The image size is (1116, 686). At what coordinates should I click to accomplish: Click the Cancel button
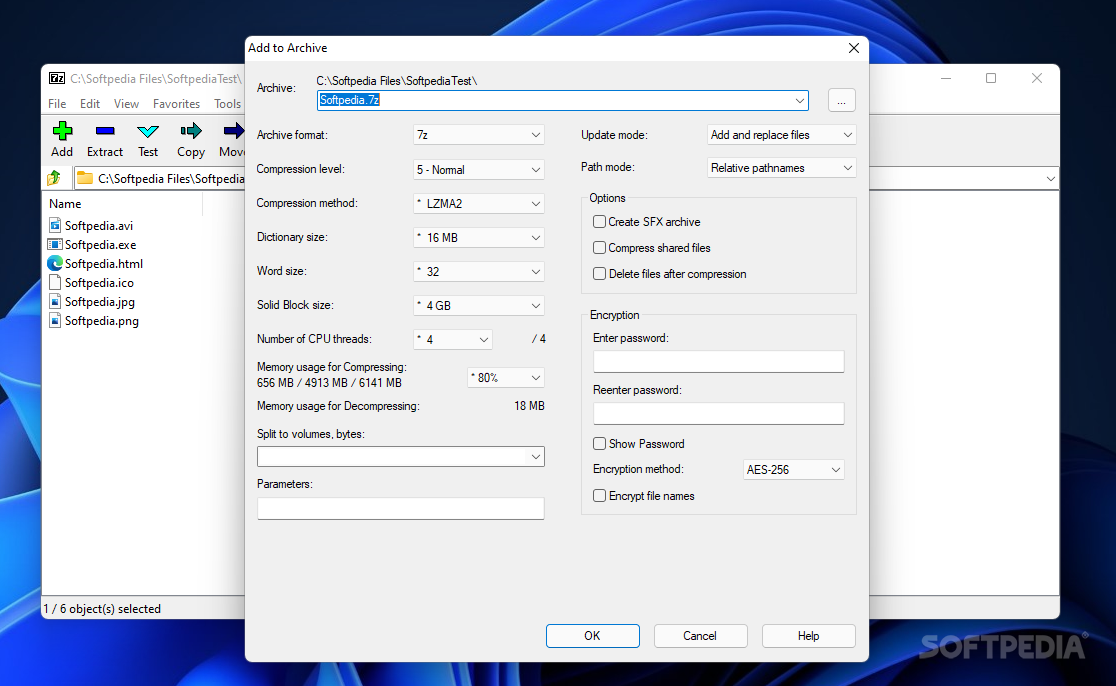pyautogui.click(x=700, y=636)
